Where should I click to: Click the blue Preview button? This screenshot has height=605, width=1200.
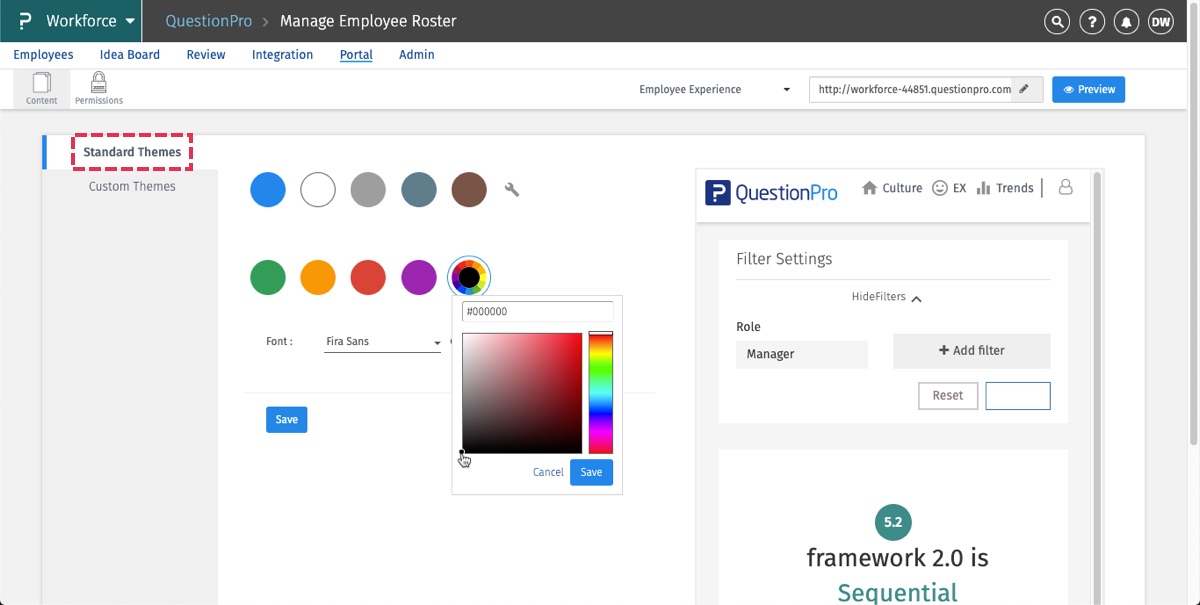[x=1089, y=89]
